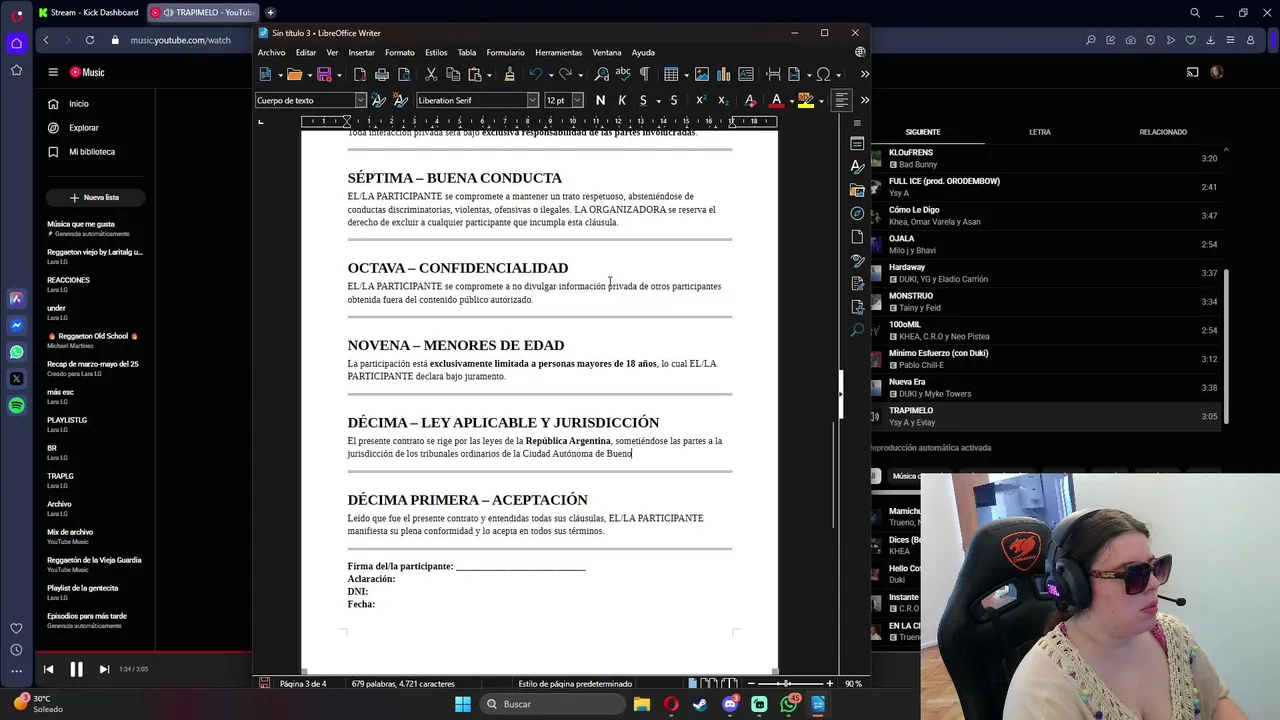Viewport: 1280px width, 720px height.
Task: Open the search magnifier deck in Writer sidebar
Action: coord(857,330)
